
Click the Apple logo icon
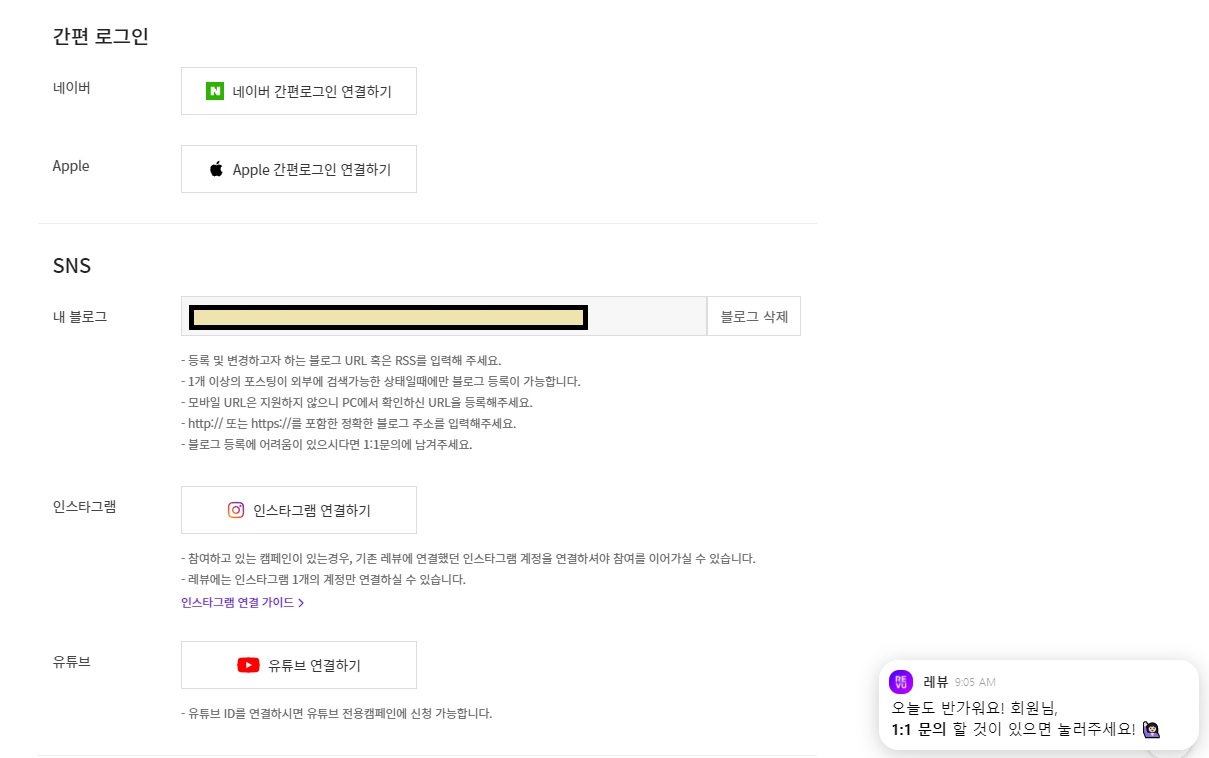[216, 168]
